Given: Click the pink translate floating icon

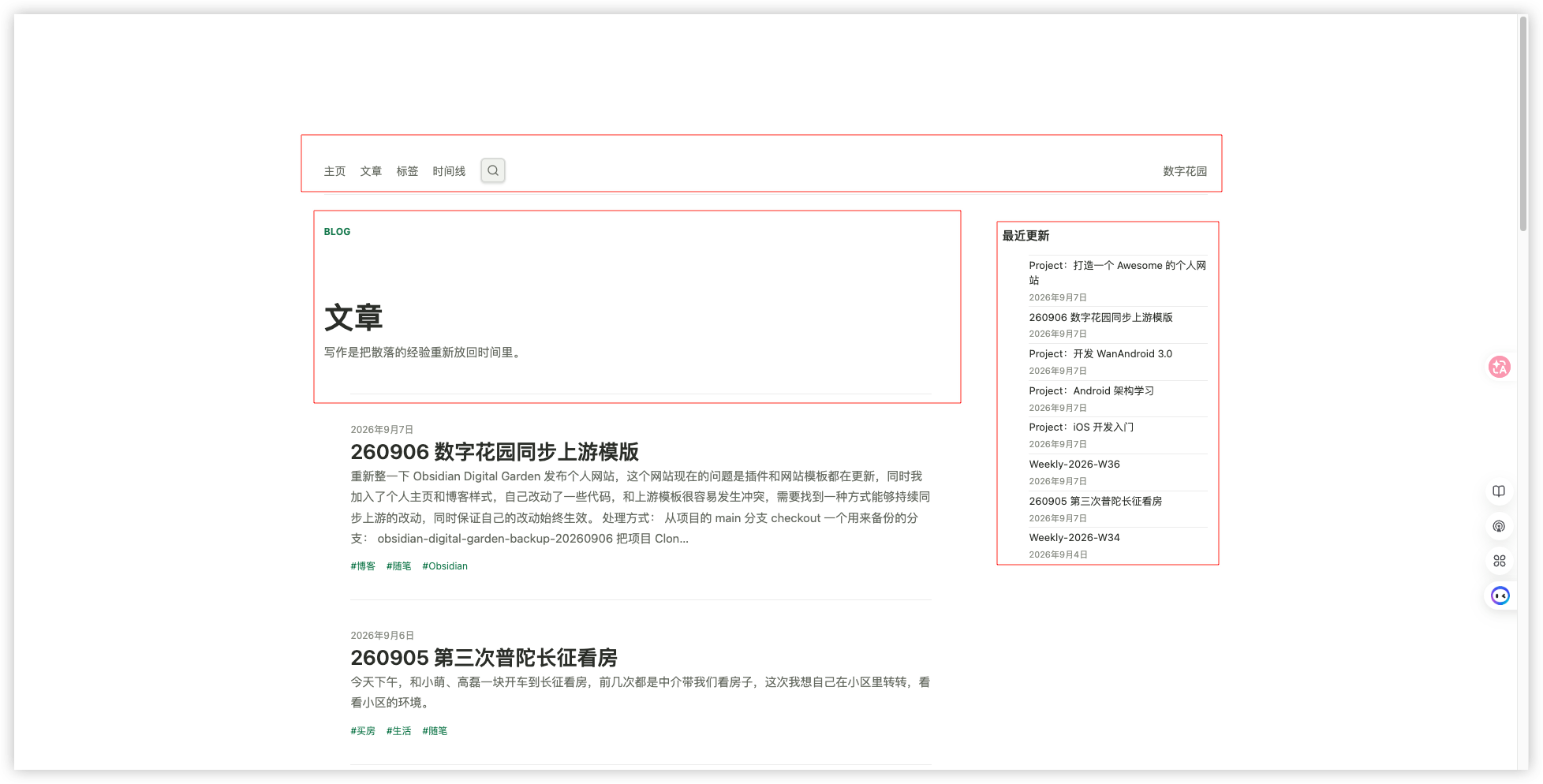Looking at the screenshot, I should 1499,367.
